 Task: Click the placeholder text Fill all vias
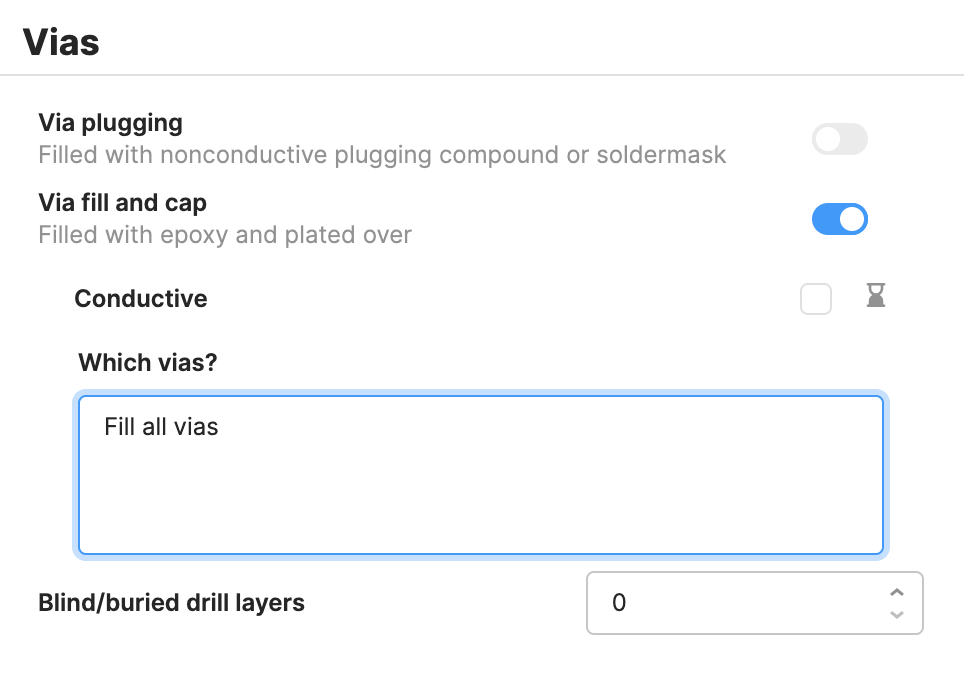160,426
